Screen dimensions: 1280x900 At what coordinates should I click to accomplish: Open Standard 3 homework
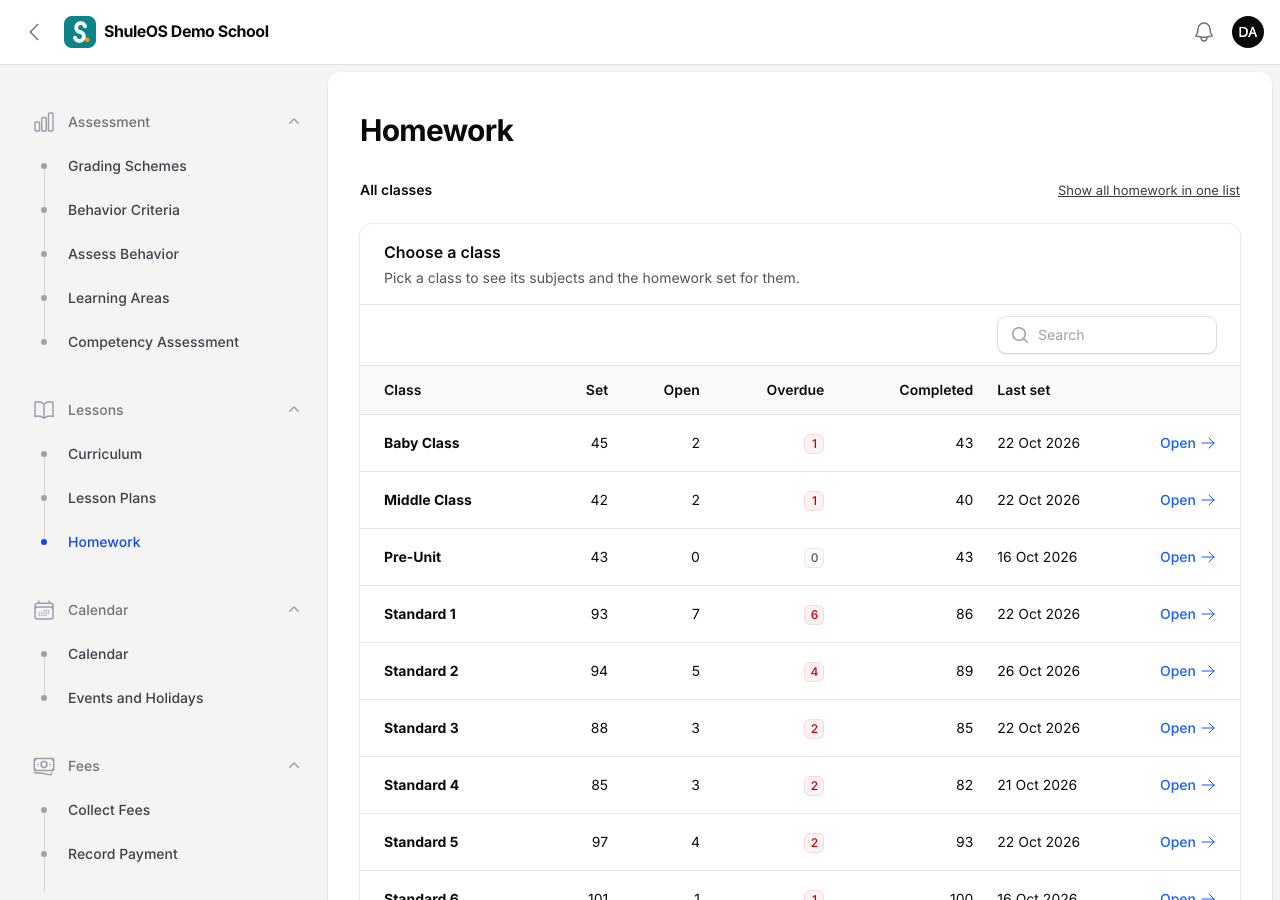click(1188, 728)
